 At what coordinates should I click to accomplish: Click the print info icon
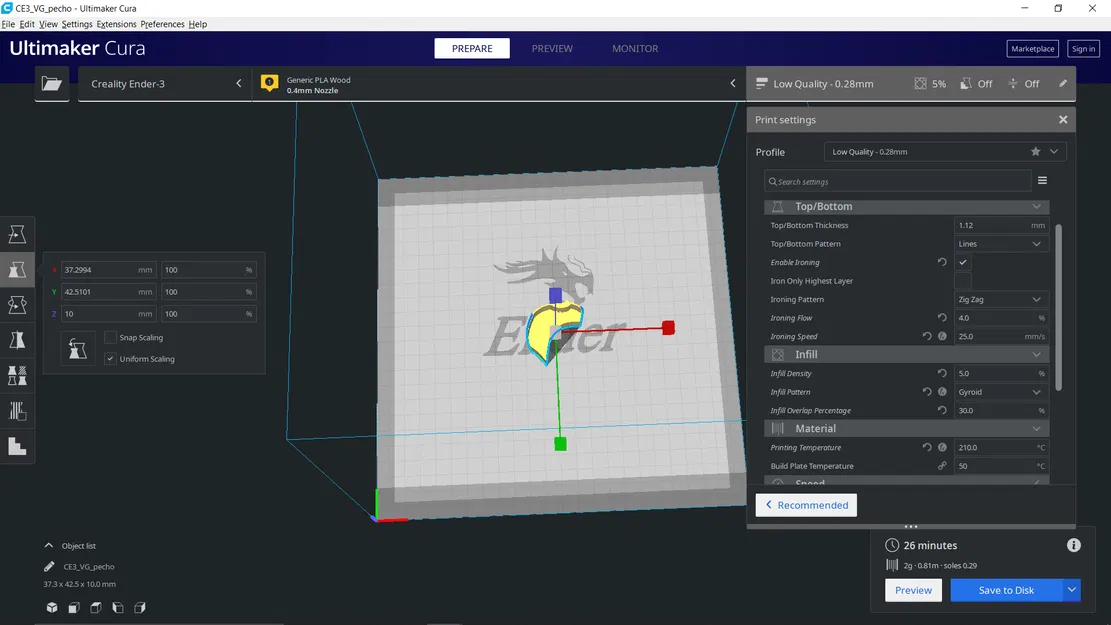coord(1073,545)
